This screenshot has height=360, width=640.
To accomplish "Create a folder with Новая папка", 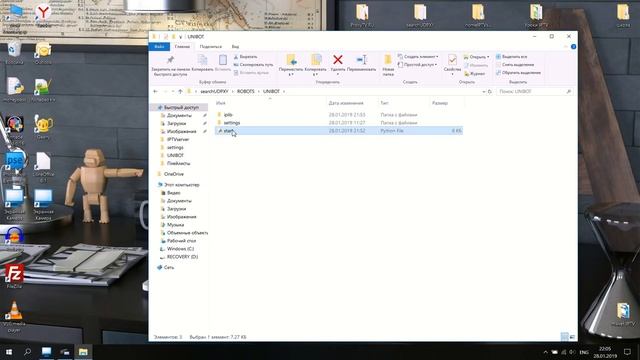I will click(388, 64).
